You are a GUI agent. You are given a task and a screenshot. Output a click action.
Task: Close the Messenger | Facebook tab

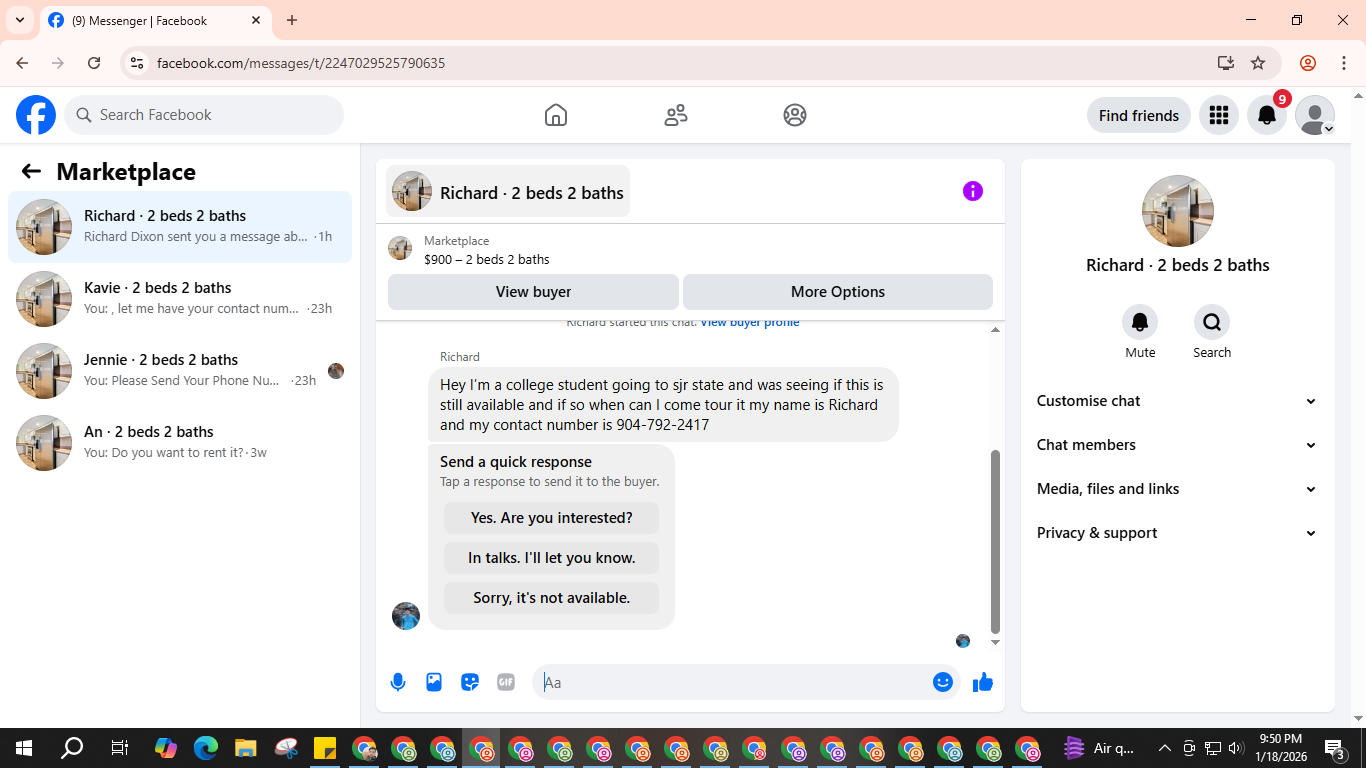click(x=256, y=20)
